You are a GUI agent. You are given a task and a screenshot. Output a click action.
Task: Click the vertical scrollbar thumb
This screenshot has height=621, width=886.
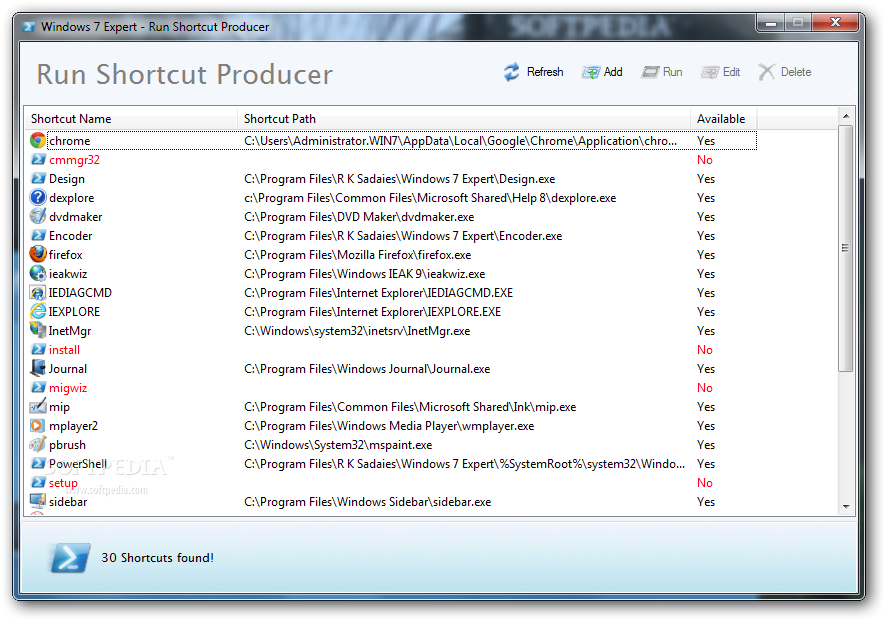[846, 248]
